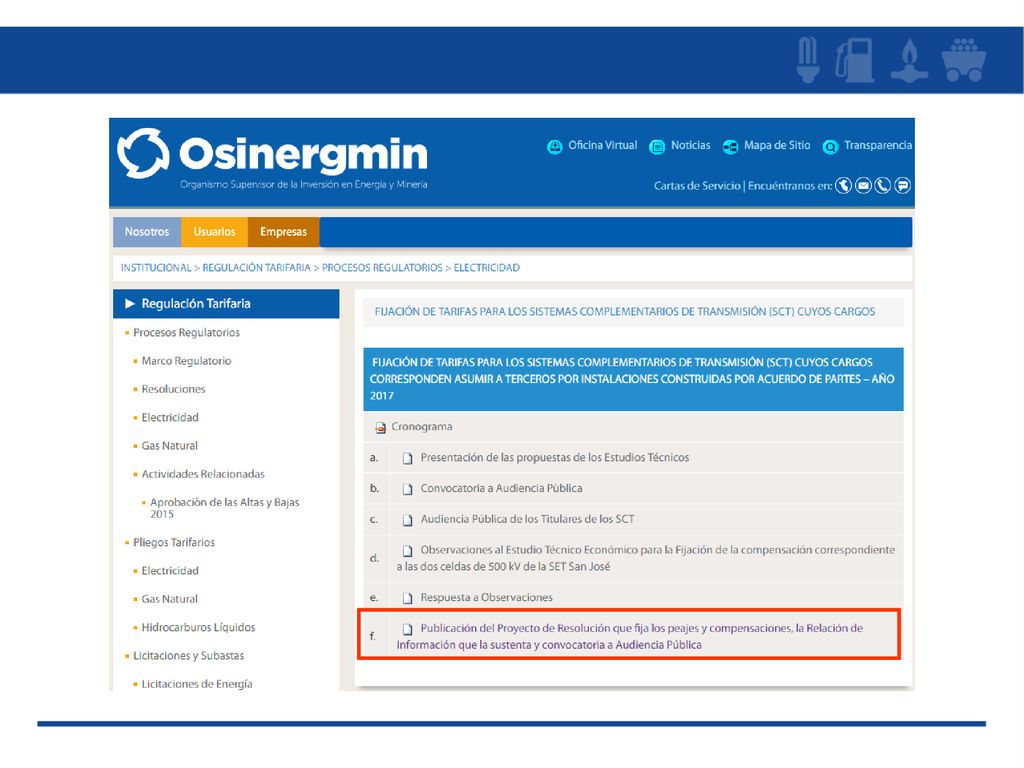Click the email envelope contact icon
The image size is (1024, 768).
pyautogui.click(x=863, y=185)
